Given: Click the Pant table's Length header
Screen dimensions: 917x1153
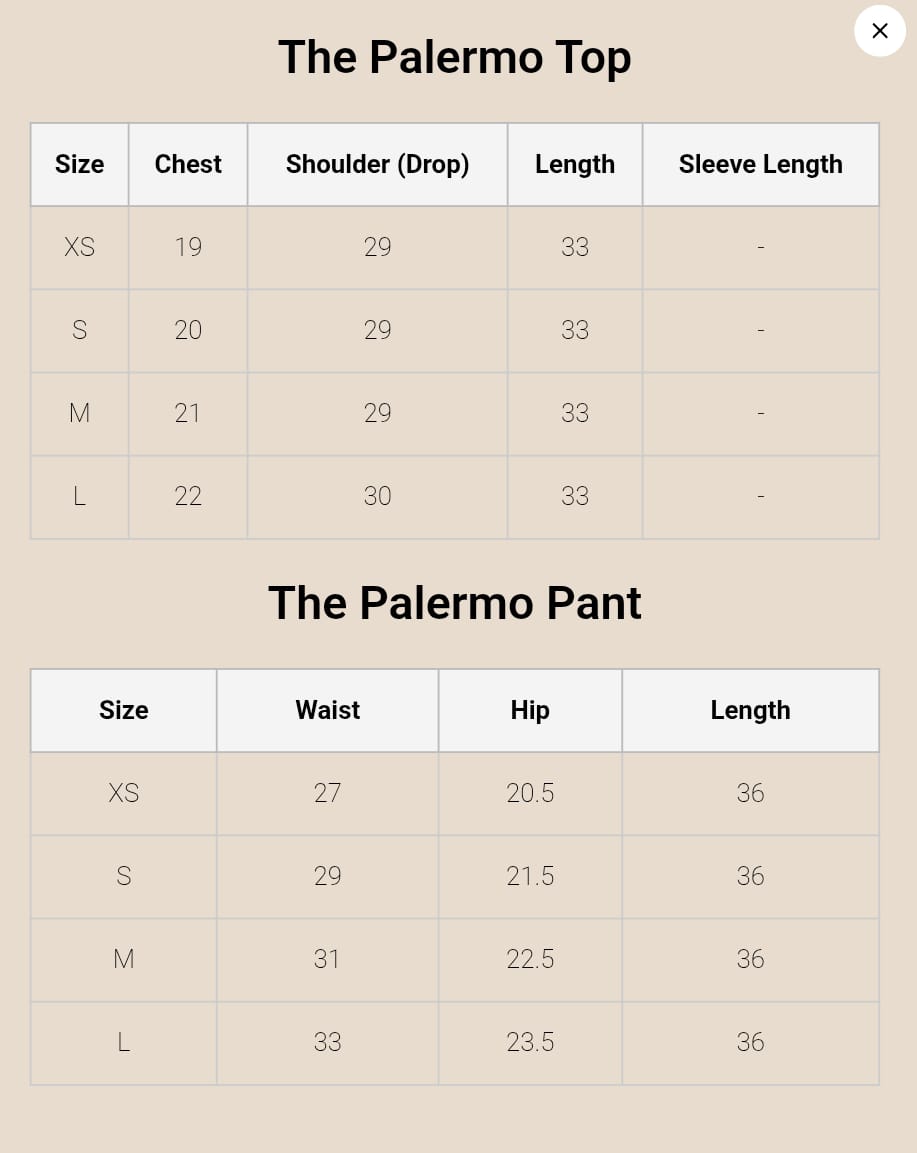Looking at the screenshot, I should coord(750,711).
